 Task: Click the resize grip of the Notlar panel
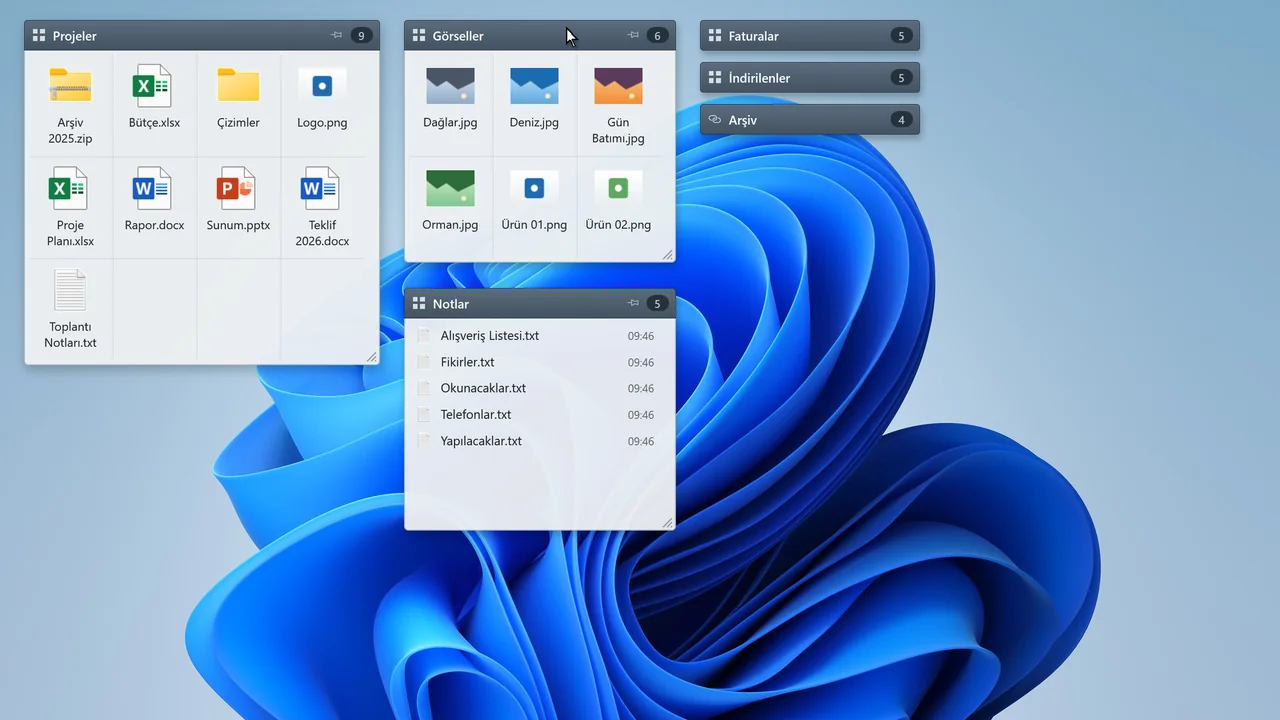pos(668,522)
